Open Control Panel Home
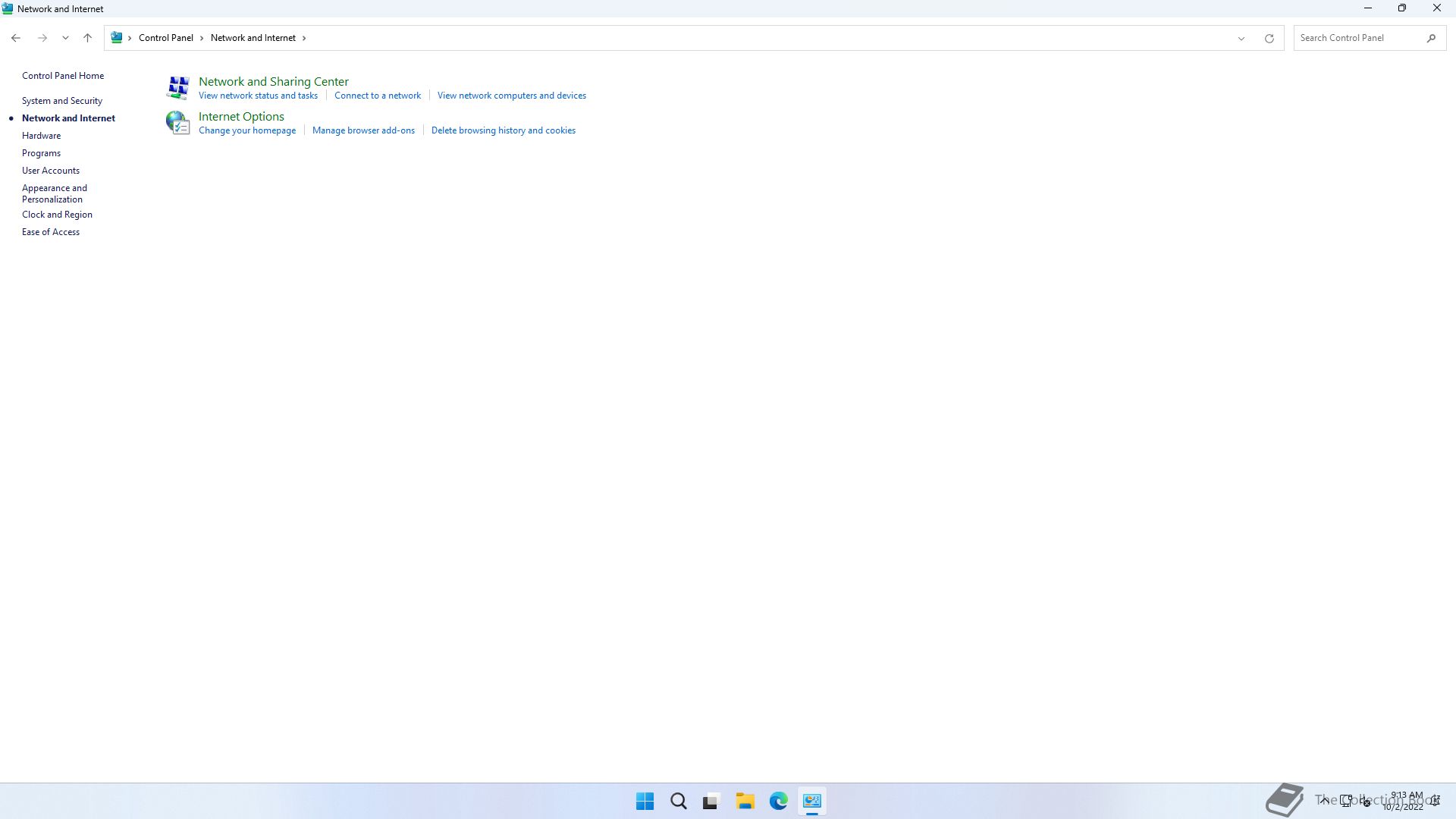 (62, 76)
